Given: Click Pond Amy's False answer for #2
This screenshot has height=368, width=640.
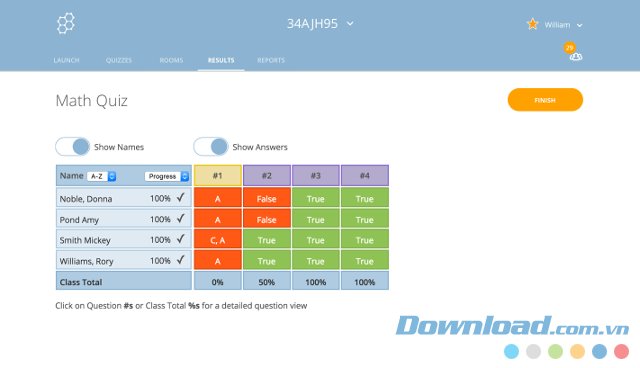Looking at the screenshot, I should pos(267,219).
